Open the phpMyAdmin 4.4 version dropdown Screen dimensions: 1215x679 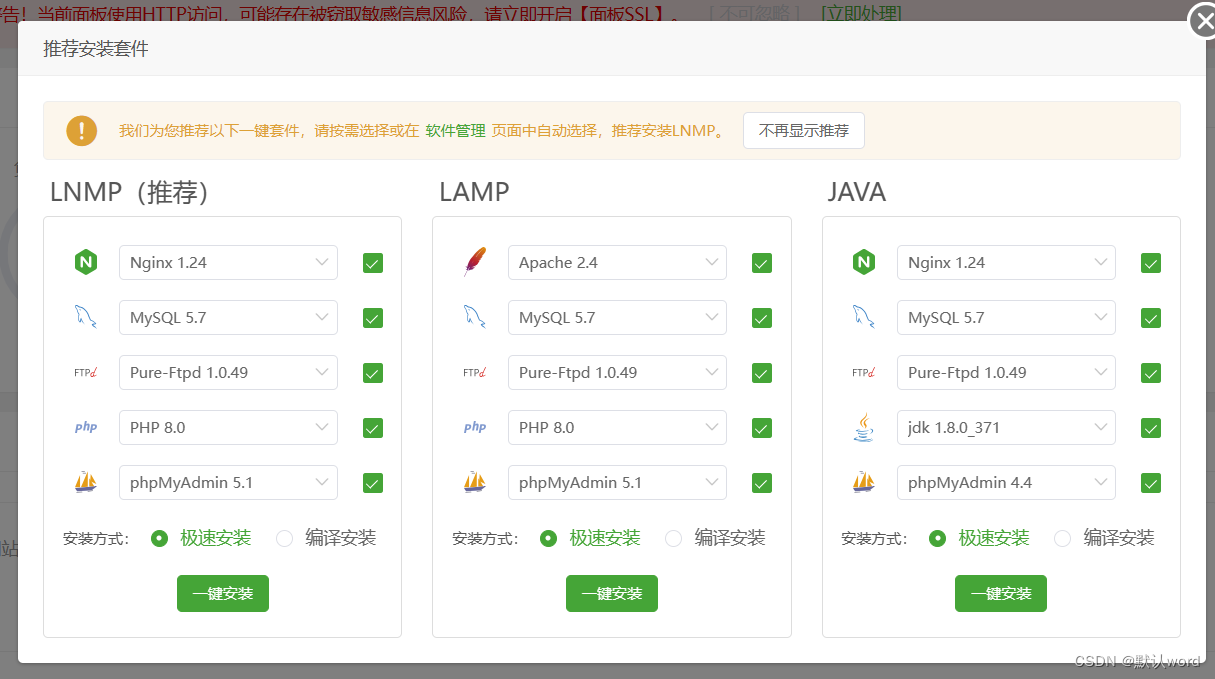(1006, 482)
